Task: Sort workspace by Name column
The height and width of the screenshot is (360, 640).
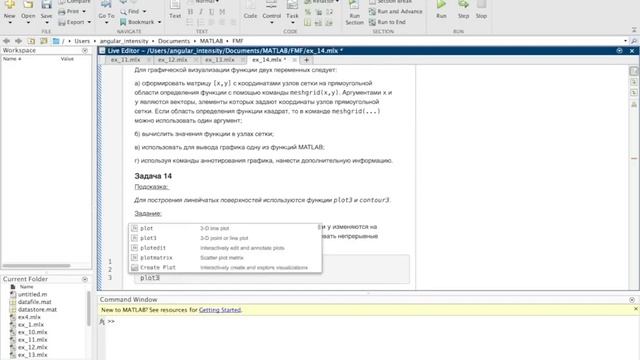Action: click(12, 59)
